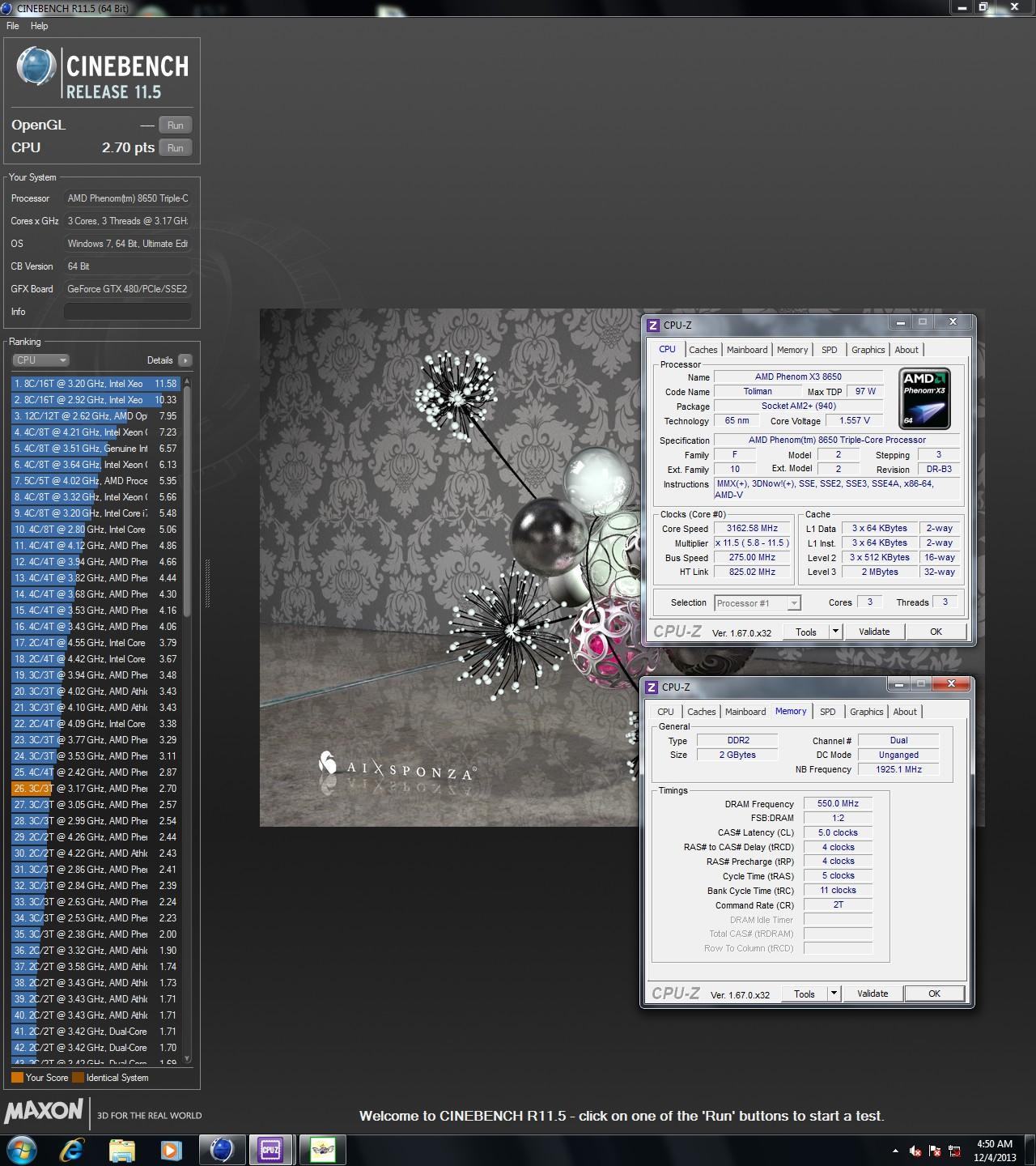Run the OpenGL benchmark
The height and width of the screenshot is (1166, 1036).
pyautogui.click(x=176, y=126)
